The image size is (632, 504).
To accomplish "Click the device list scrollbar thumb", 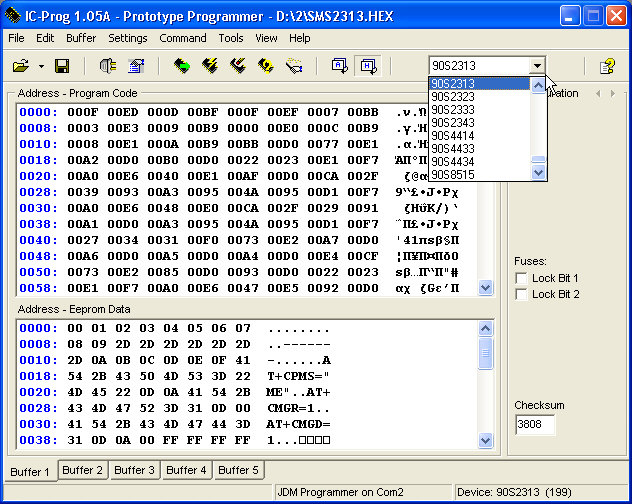I will coord(538,159).
